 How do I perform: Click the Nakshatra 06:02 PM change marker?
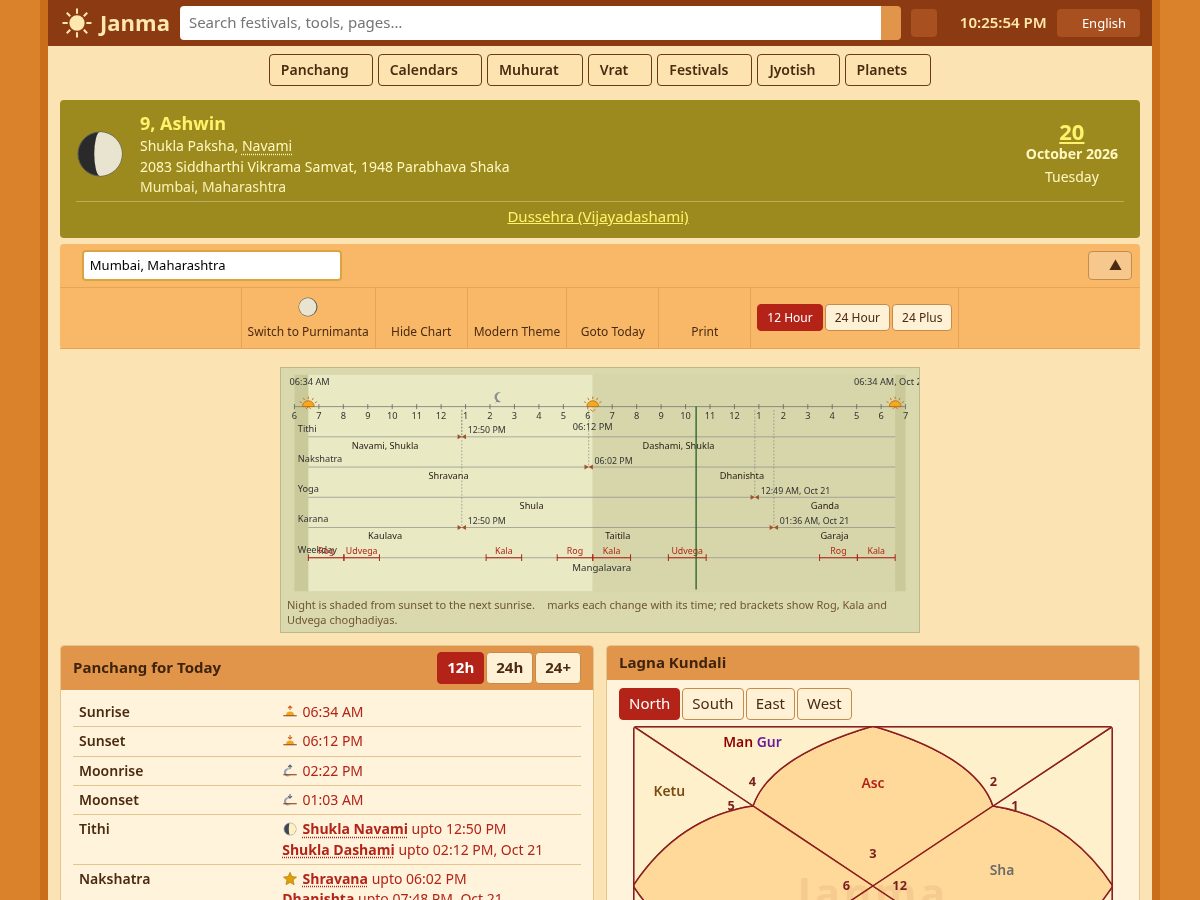[589, 467]
